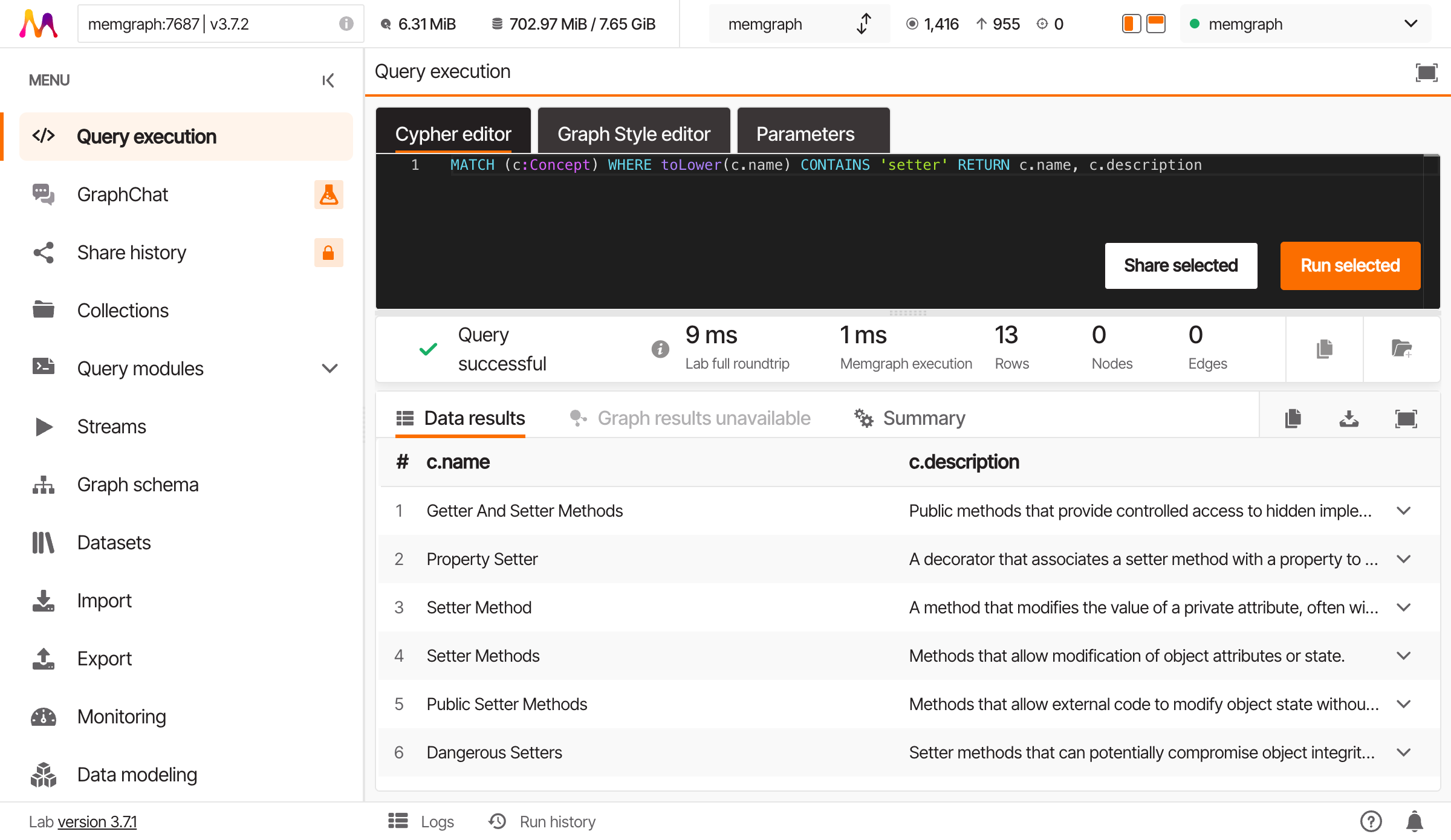Expand the Query execution panel to fullscreen
The height and width of the screenshot is (840, 1451).
pos(1426,73)
